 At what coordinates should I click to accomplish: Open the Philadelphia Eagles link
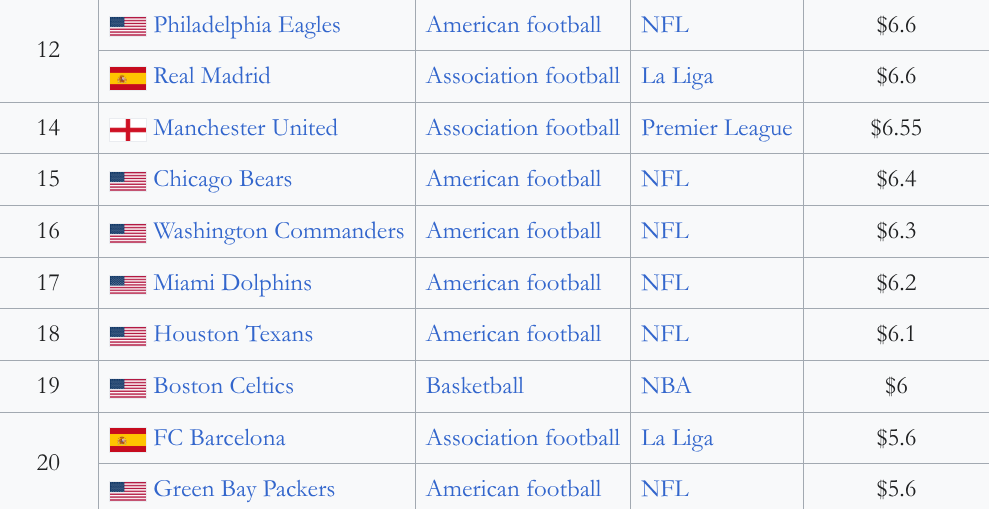tap(247, 25)
